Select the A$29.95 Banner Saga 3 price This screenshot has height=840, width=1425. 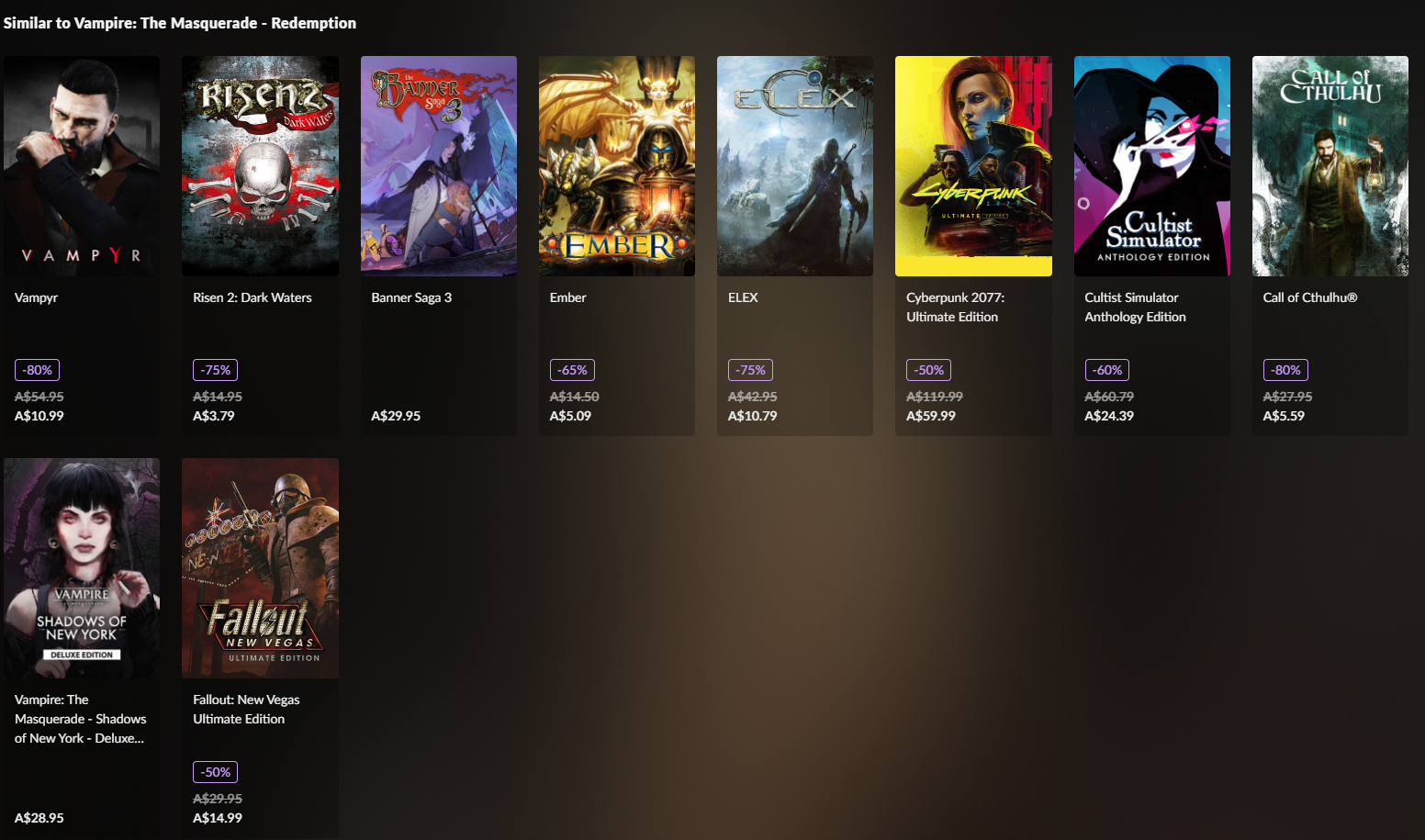pyautogui.click(x=396, y=416)
